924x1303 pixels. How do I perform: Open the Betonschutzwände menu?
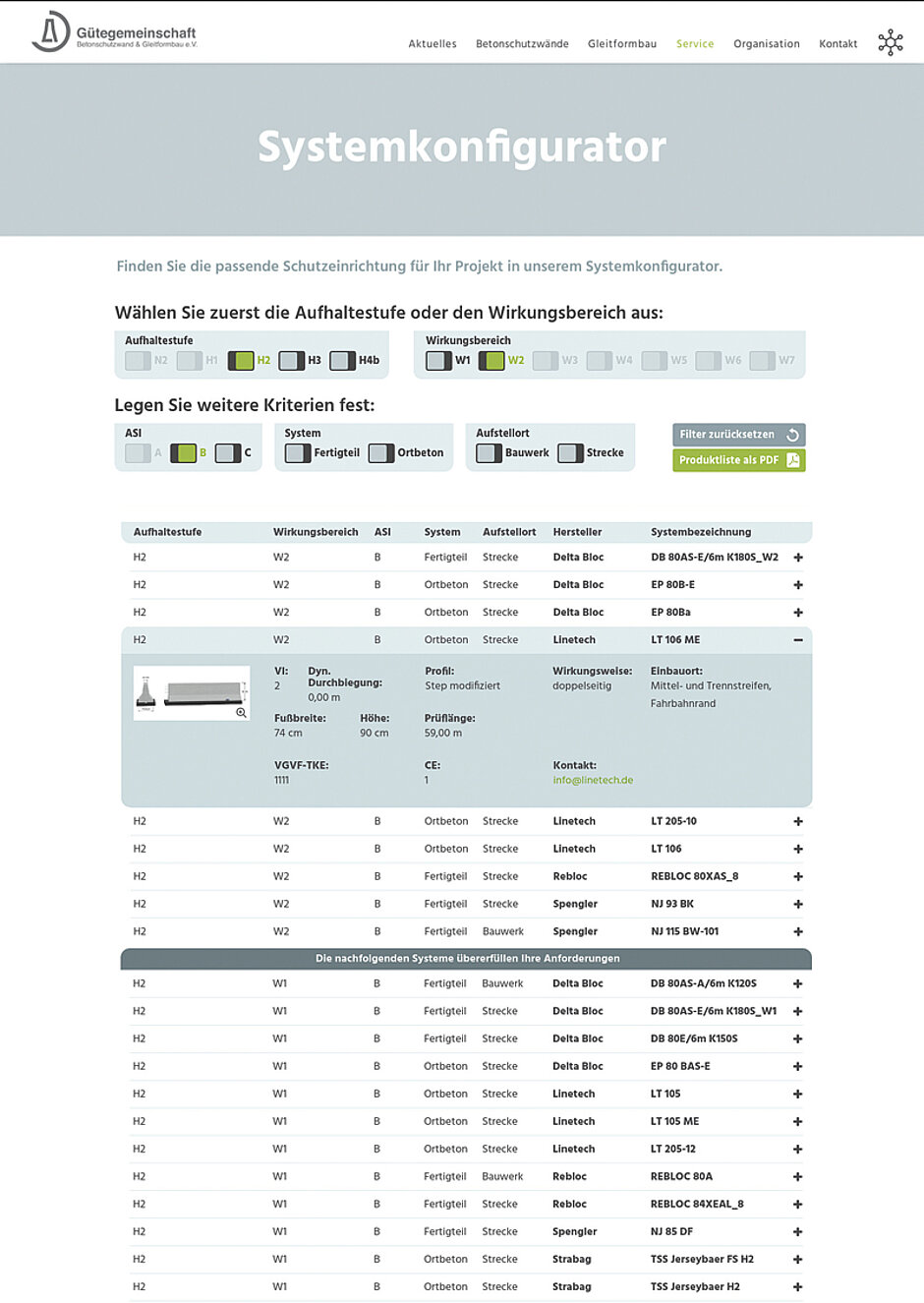tap(522, 44)
